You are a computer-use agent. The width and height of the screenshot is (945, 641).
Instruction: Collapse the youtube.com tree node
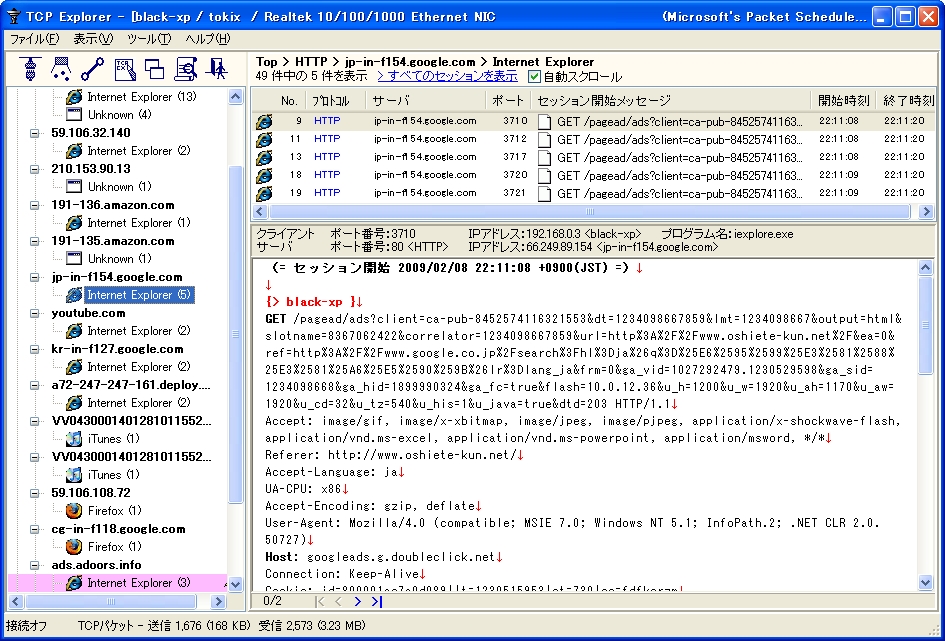tap(34, 313)
